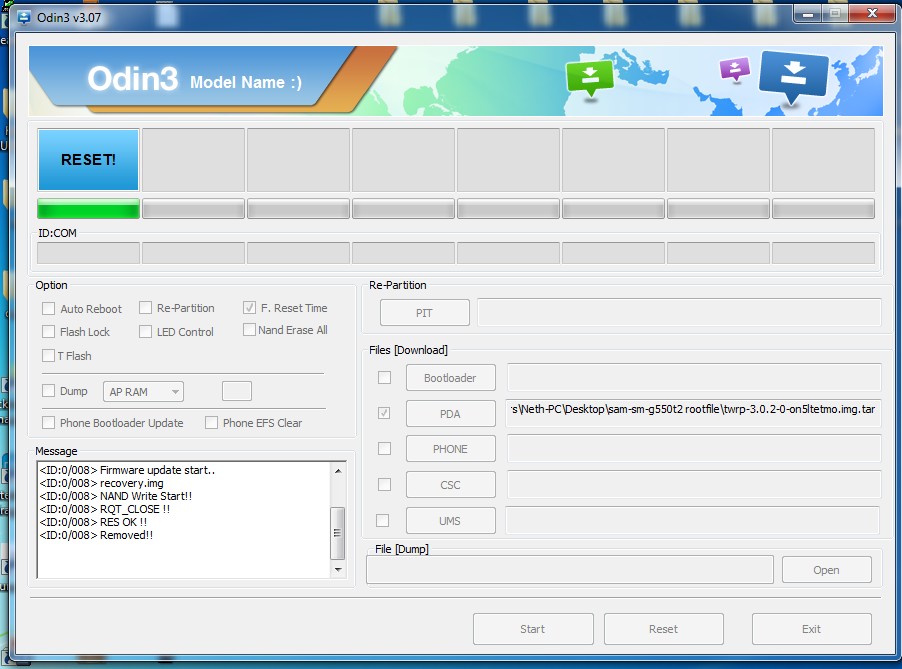Viewport: 902px width, 669px height.
Task: Click the Bootloader file button
Action: 450,378
